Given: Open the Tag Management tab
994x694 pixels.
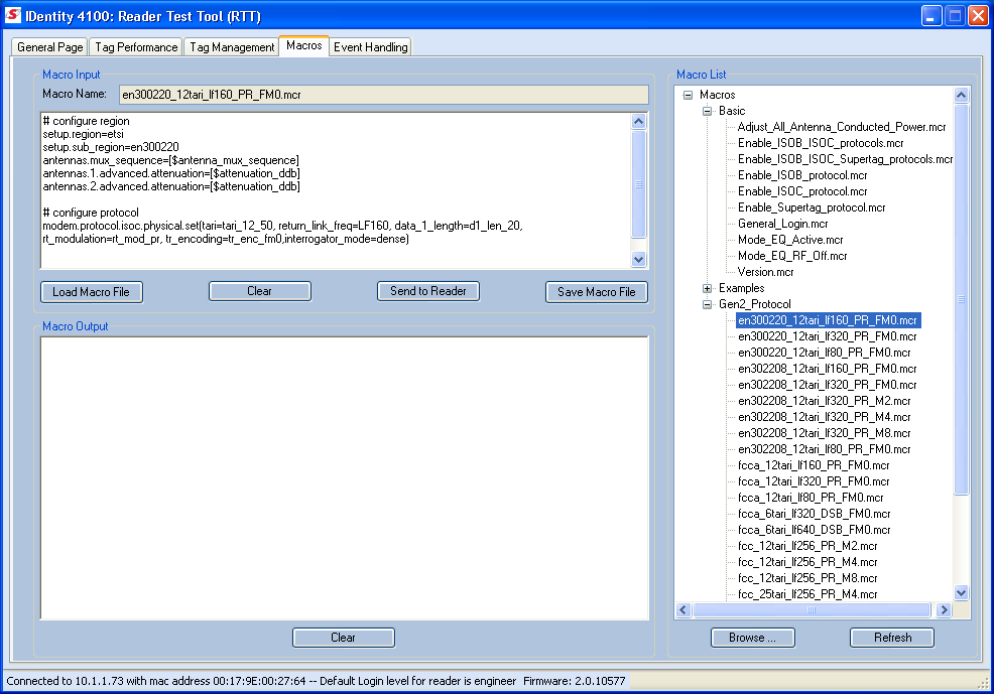Looking at the screenshot, I should [x=232, y=48].
